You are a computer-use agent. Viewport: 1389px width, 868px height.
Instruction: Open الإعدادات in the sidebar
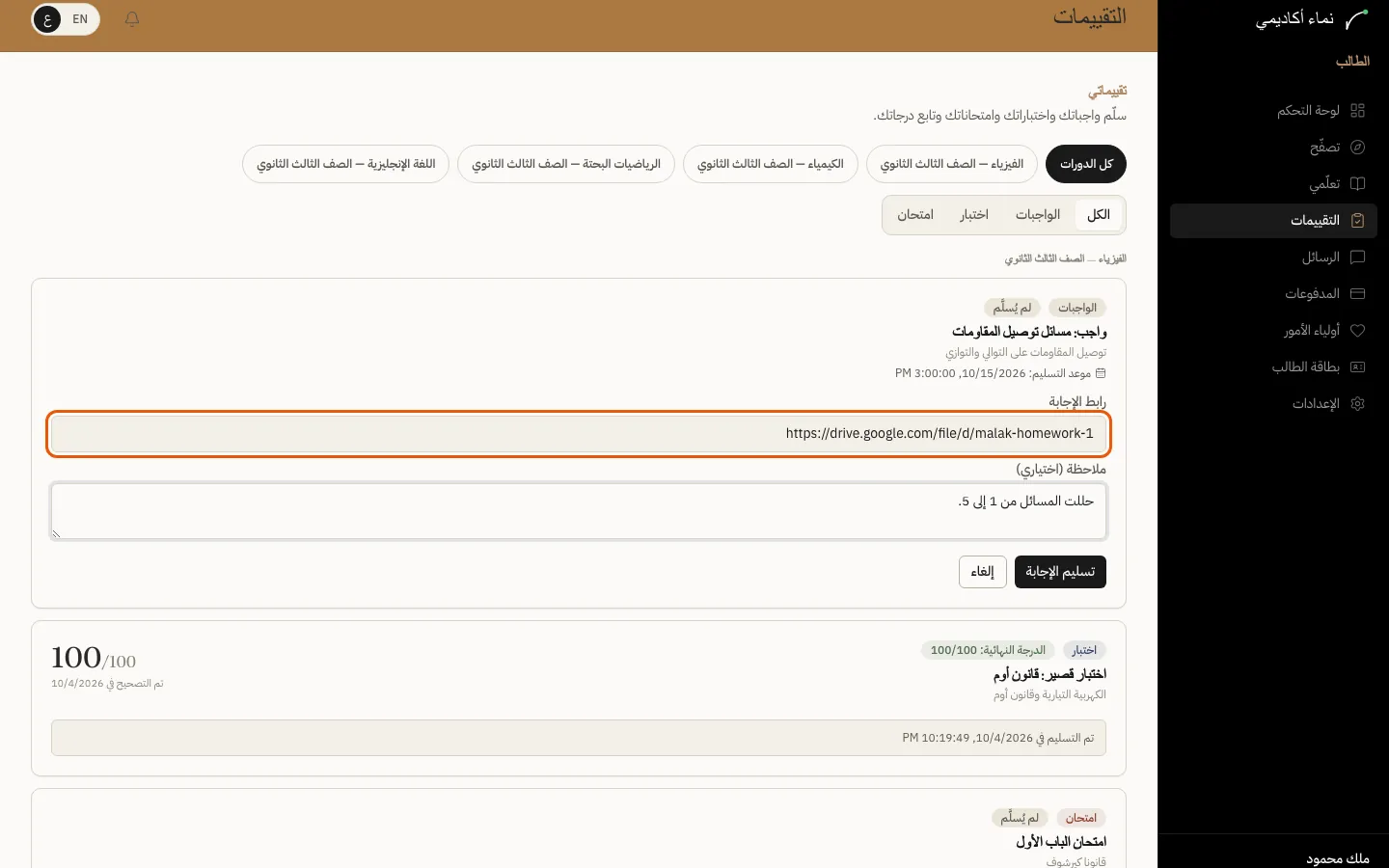pos(1273,404)
